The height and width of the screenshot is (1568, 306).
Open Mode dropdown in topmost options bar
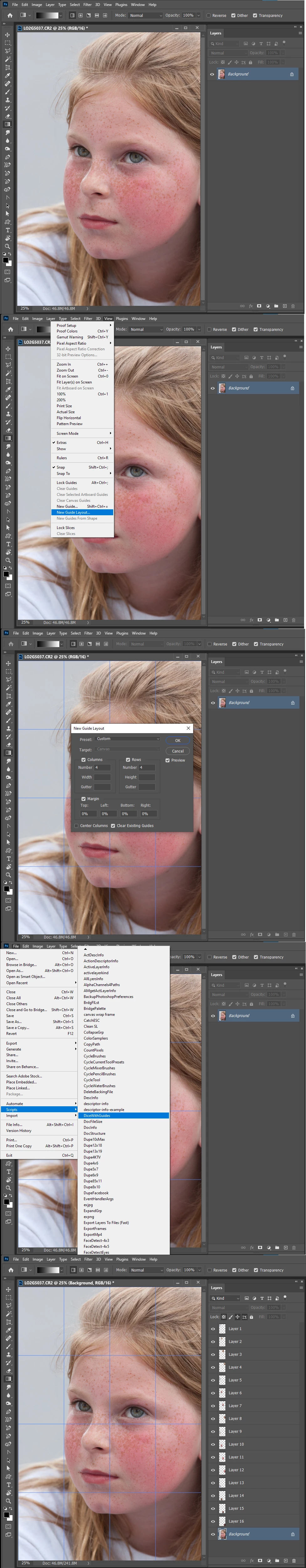coord(145,15)
